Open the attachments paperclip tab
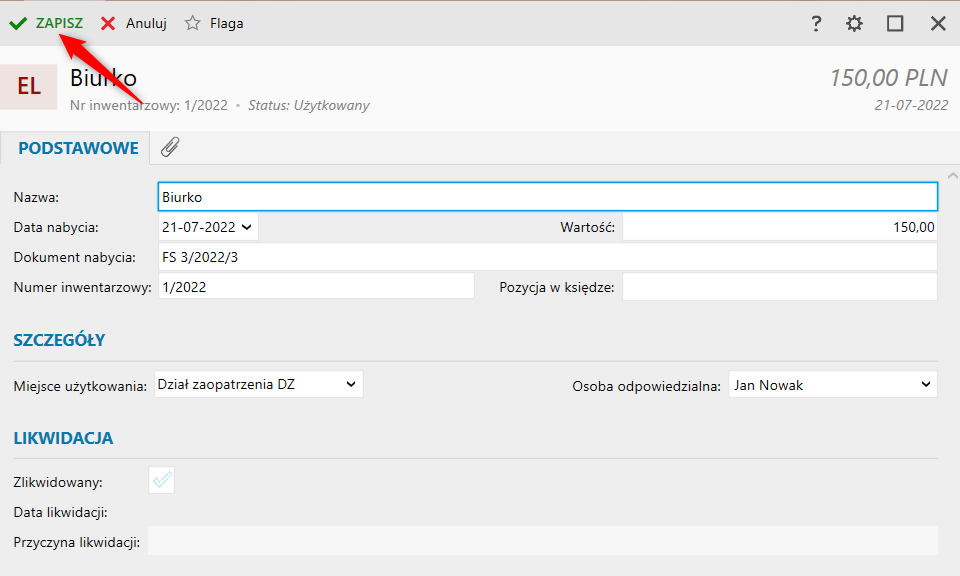 pos(170,148)
